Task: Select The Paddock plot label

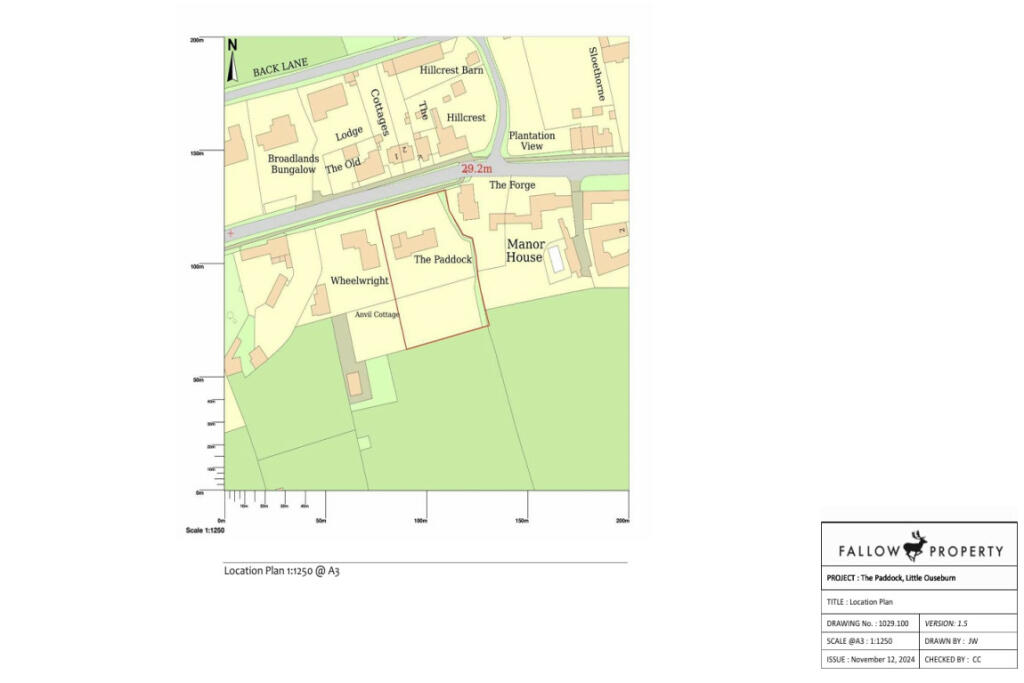Action: click(x=443, y=259)
